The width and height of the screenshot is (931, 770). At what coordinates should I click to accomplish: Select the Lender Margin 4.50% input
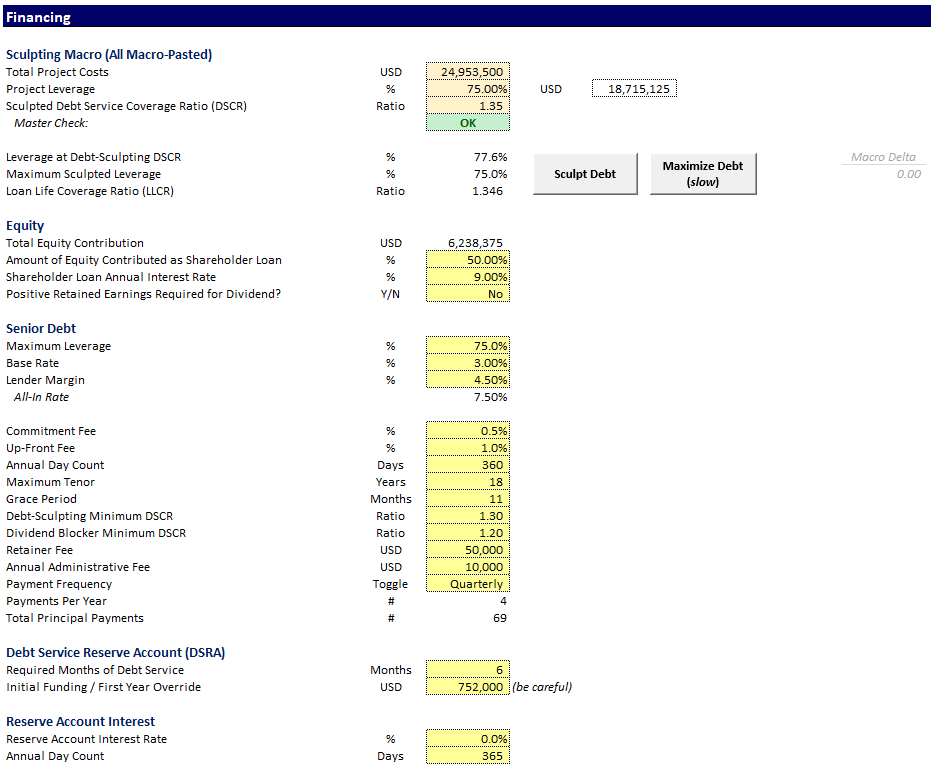[x=468, y=380]
